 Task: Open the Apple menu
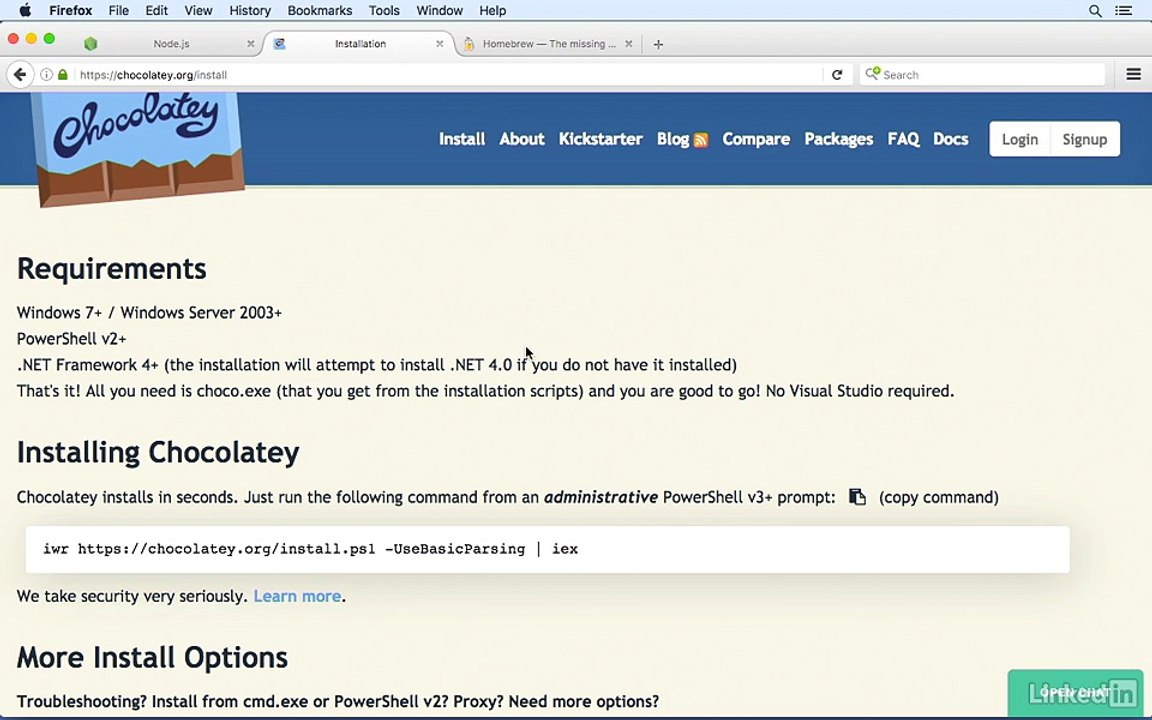point(24,10)
